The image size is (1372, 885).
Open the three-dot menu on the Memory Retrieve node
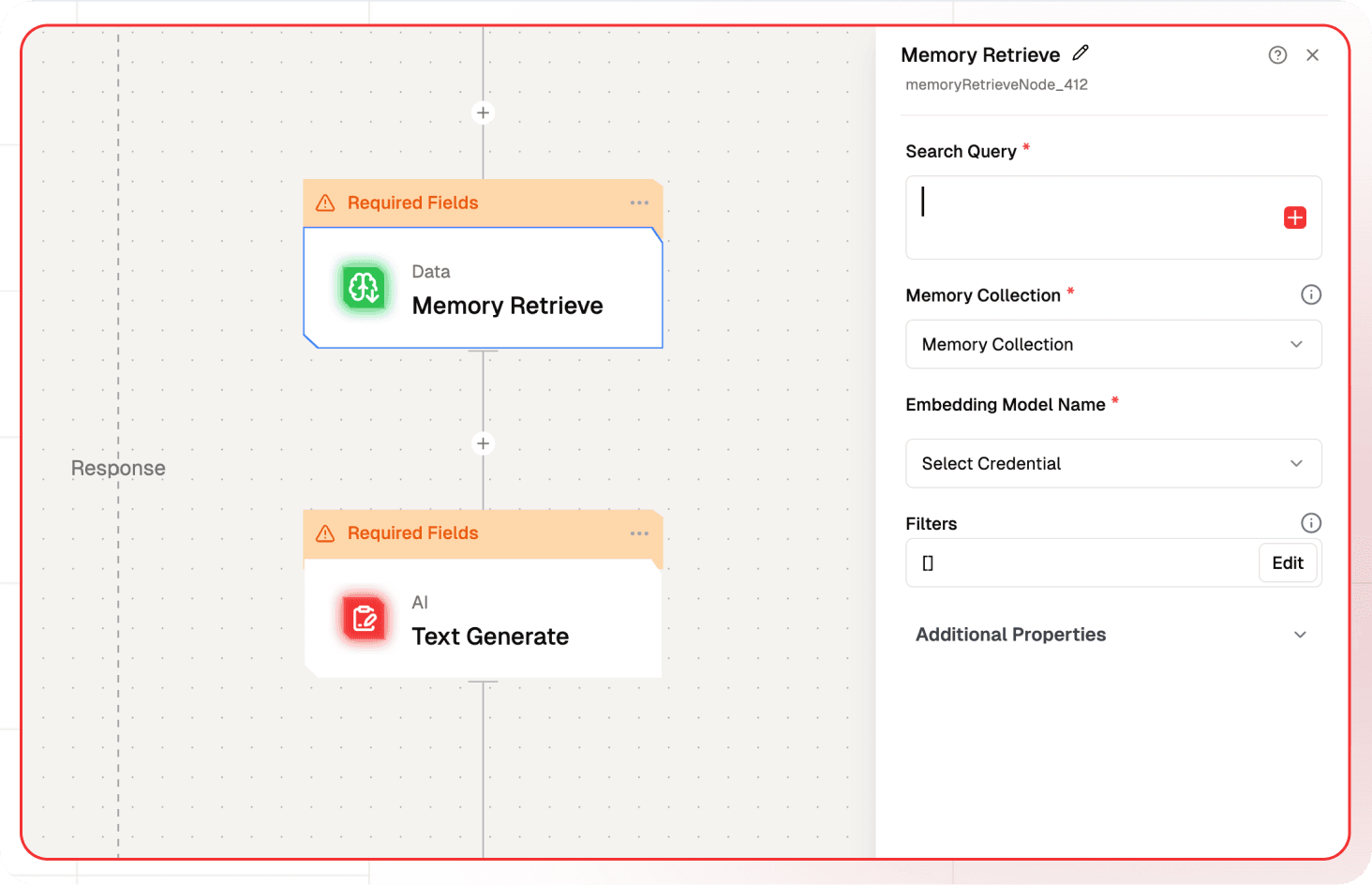[x=639, y=202]
